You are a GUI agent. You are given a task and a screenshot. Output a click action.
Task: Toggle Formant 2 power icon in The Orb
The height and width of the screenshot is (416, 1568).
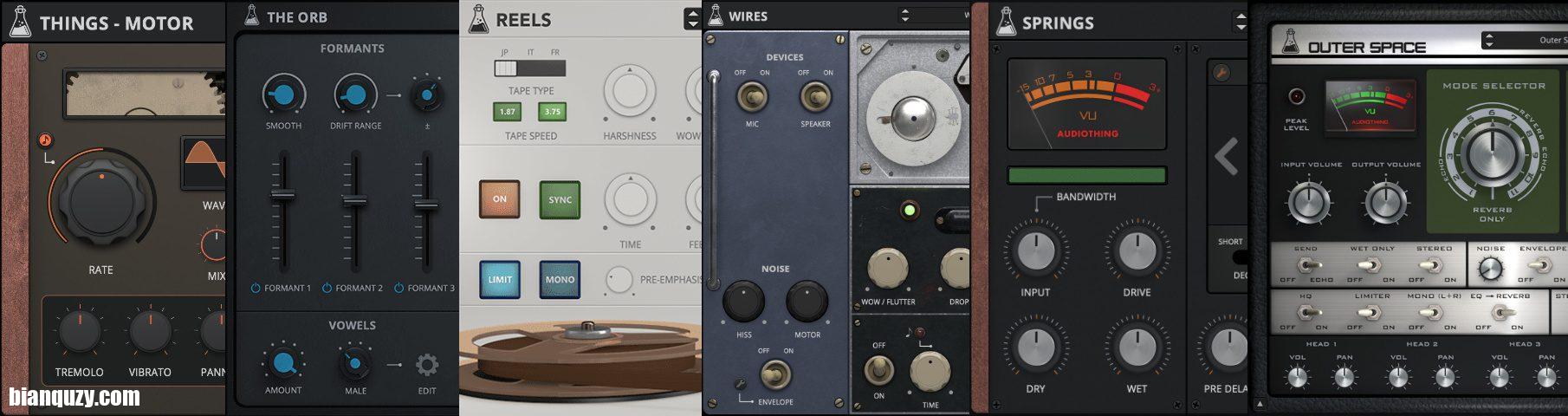(x=327, y=288)
